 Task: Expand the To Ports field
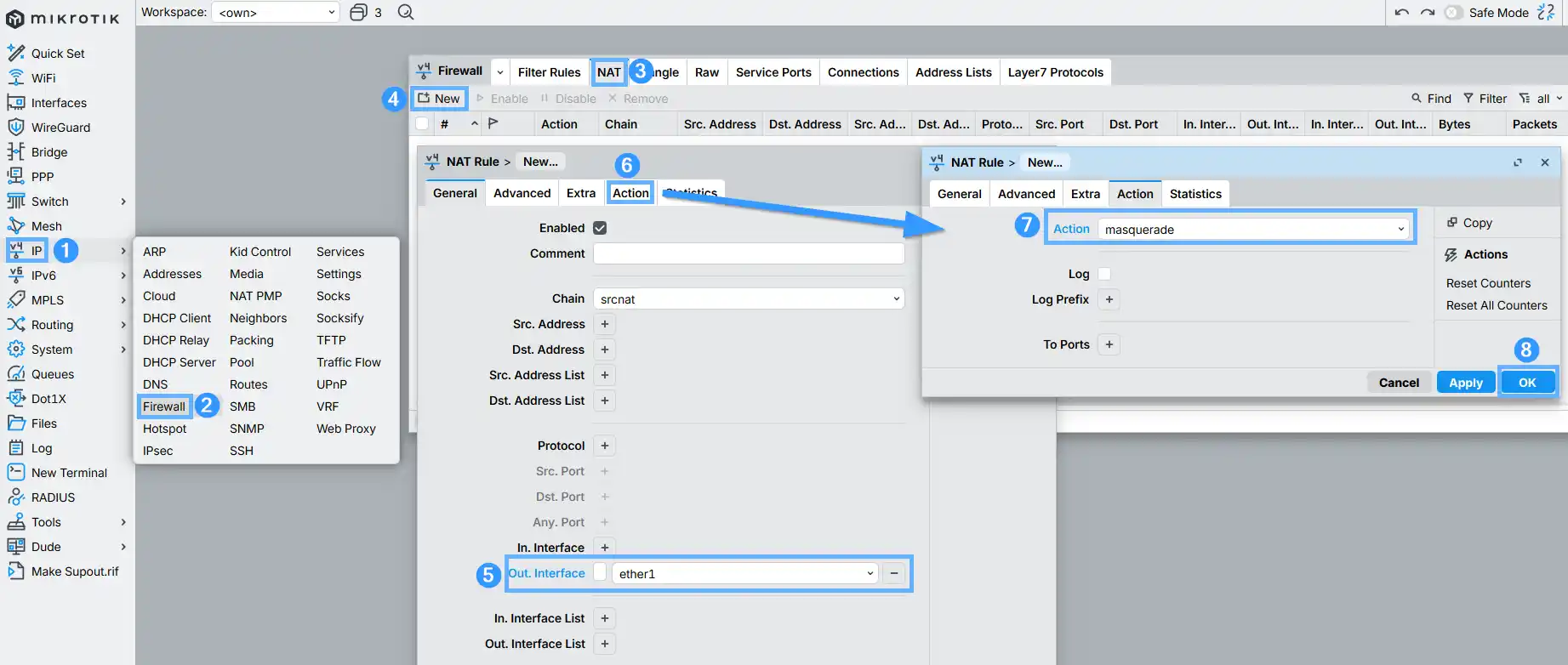1109,344
